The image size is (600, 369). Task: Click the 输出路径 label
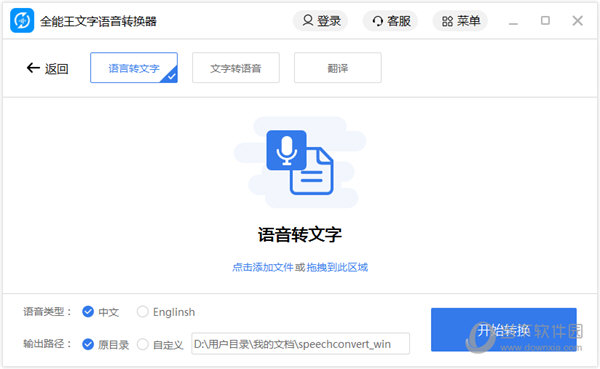47,344
